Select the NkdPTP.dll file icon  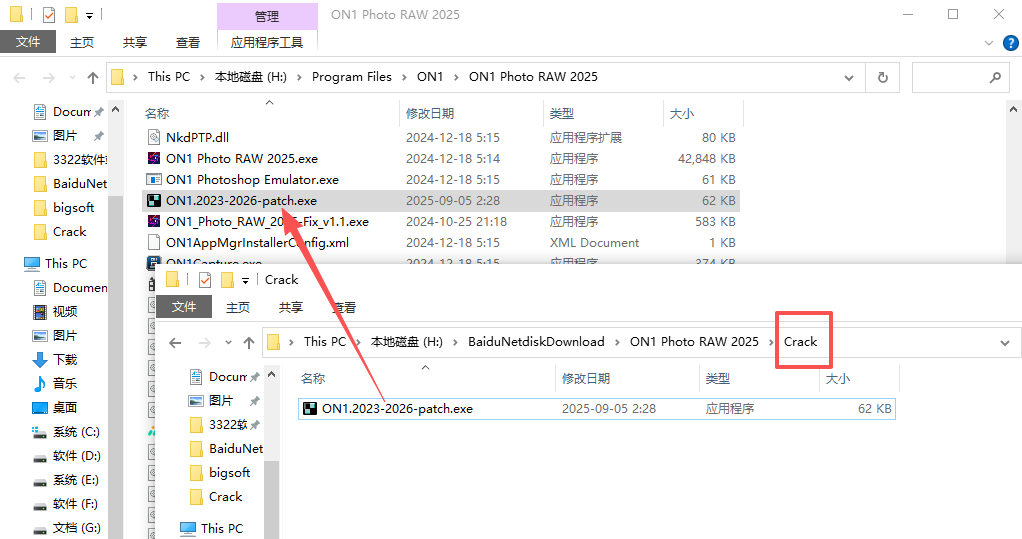(154, 138)
